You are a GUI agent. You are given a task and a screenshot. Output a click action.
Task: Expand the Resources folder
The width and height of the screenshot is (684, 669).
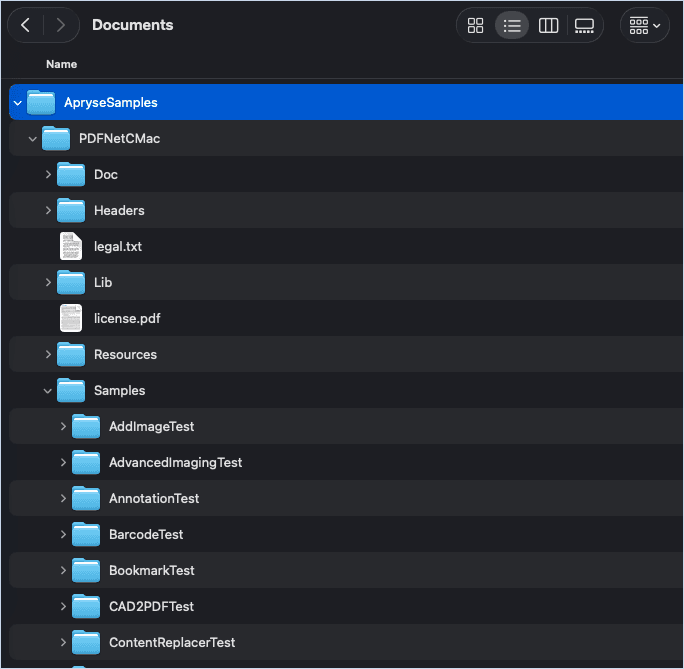[48, 355]
